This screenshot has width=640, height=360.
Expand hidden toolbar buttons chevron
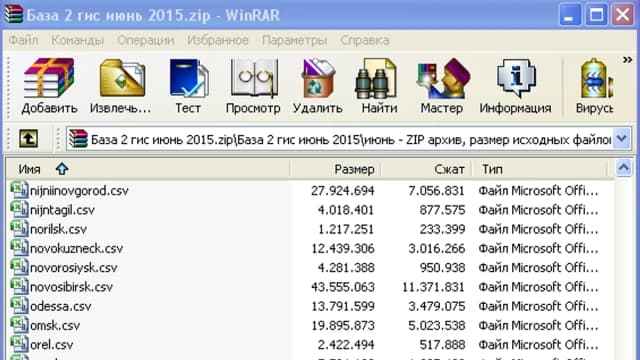point(627,60)
